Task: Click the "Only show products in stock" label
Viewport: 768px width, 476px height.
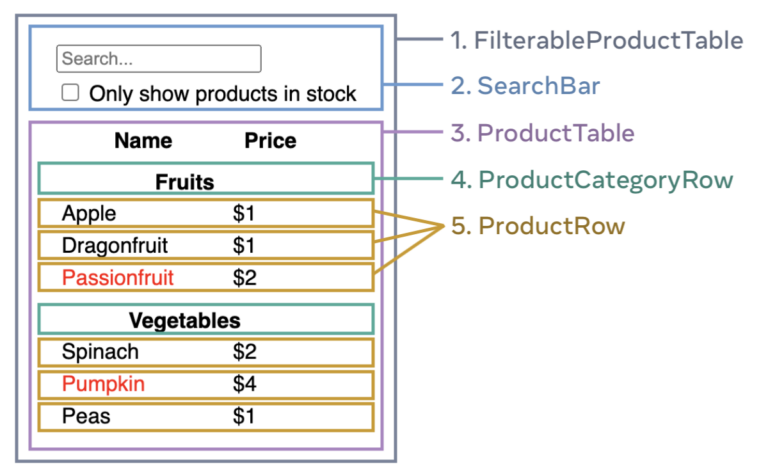Action: pyautogui.click(x=222, y=94)
